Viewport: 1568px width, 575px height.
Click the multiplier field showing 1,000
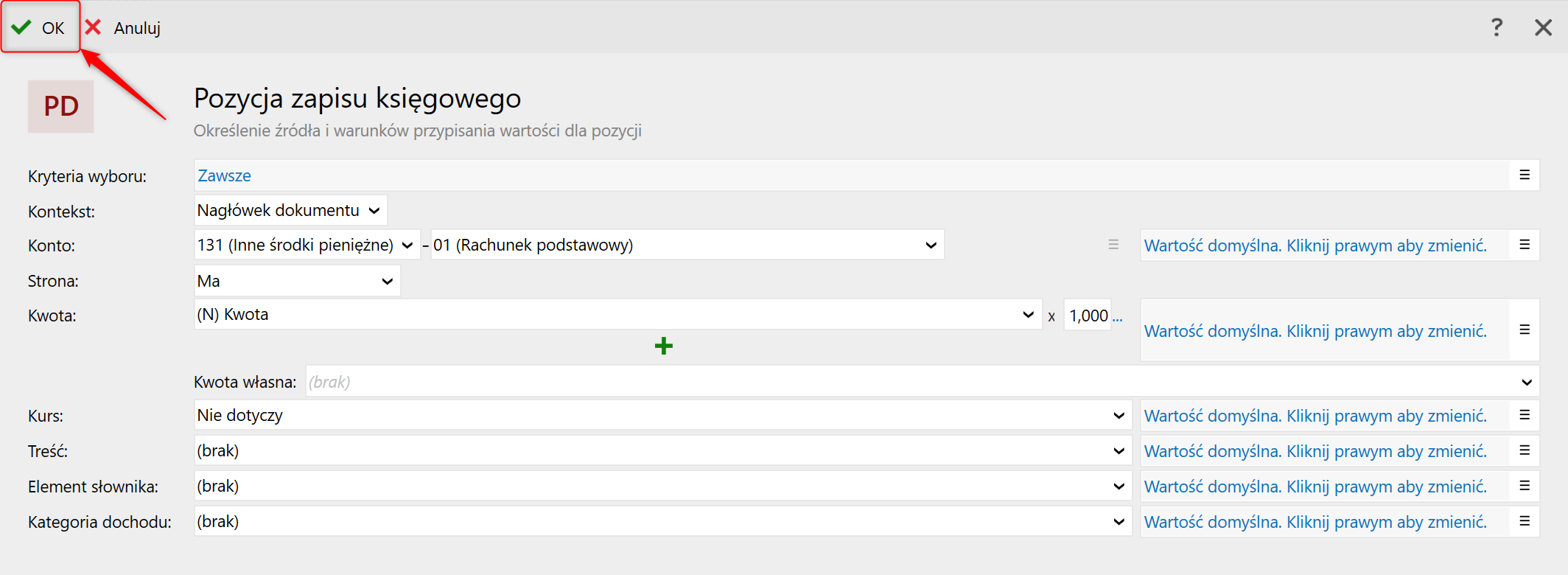tap(1088, 316)
